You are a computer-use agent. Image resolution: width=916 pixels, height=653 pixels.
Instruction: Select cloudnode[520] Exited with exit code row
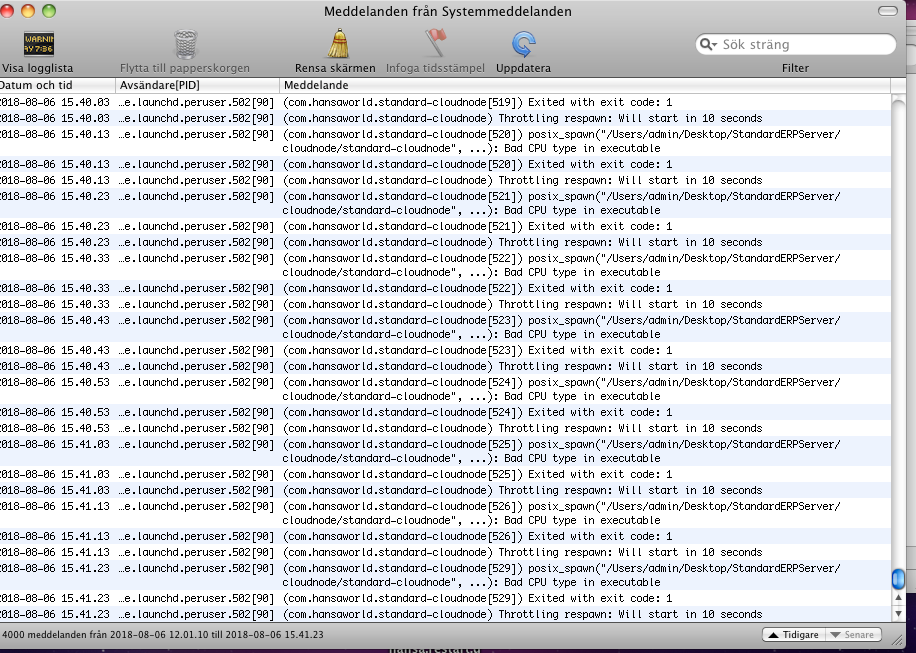tap(445, 164)
